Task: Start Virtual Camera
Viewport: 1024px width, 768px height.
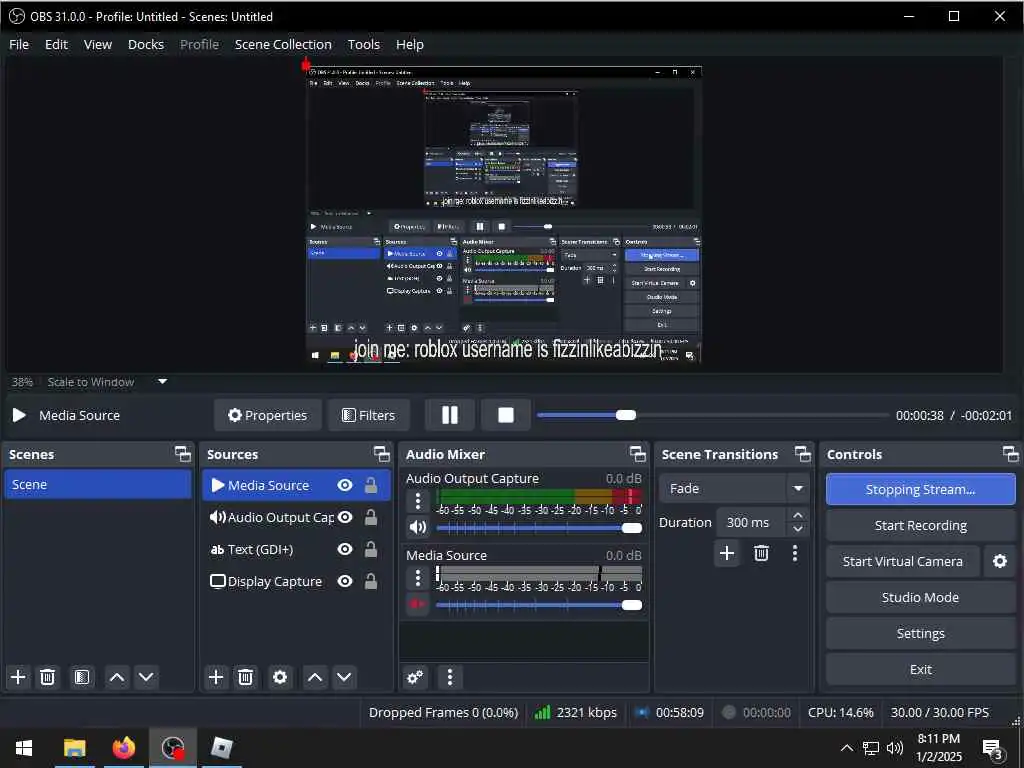Action: (903, 562)
